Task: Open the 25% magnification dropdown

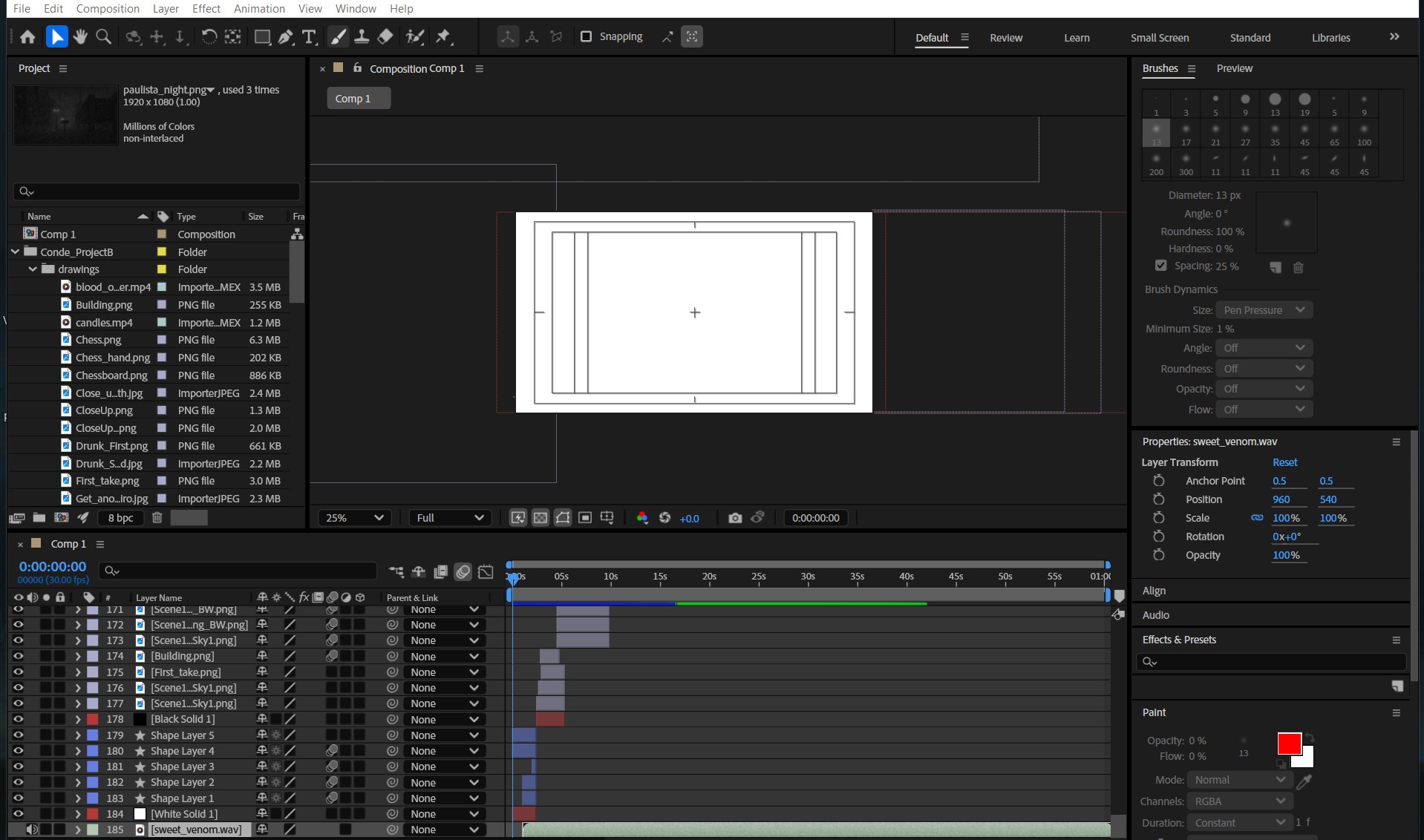Action: pos(354,518)
